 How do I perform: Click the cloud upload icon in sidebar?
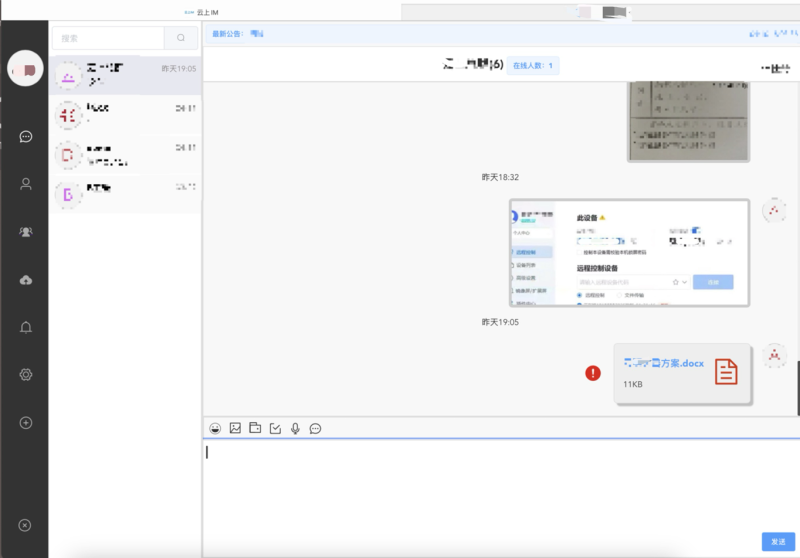coord(26,280)
